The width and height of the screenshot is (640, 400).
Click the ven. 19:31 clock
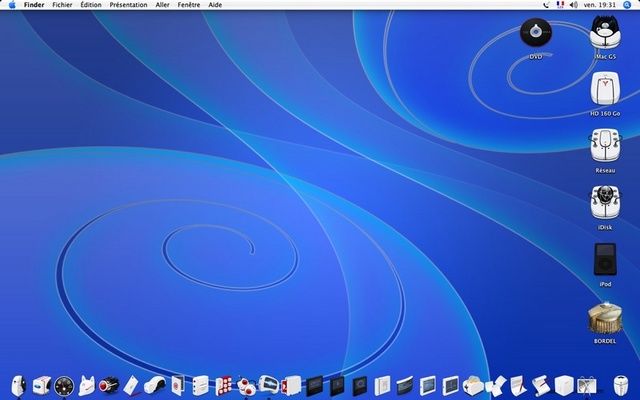click(x=600, y=5)
